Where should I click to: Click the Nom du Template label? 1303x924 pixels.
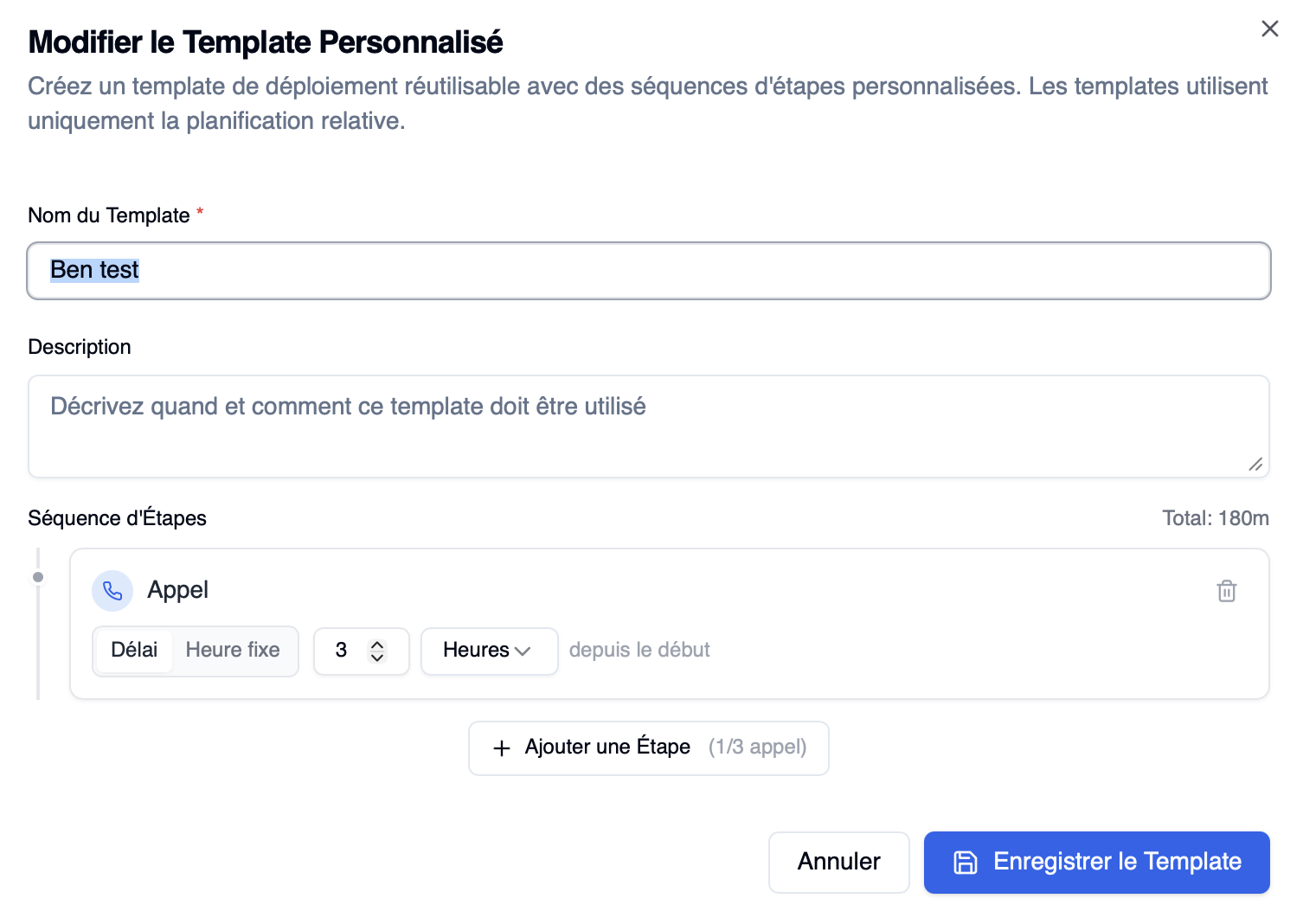109,215
